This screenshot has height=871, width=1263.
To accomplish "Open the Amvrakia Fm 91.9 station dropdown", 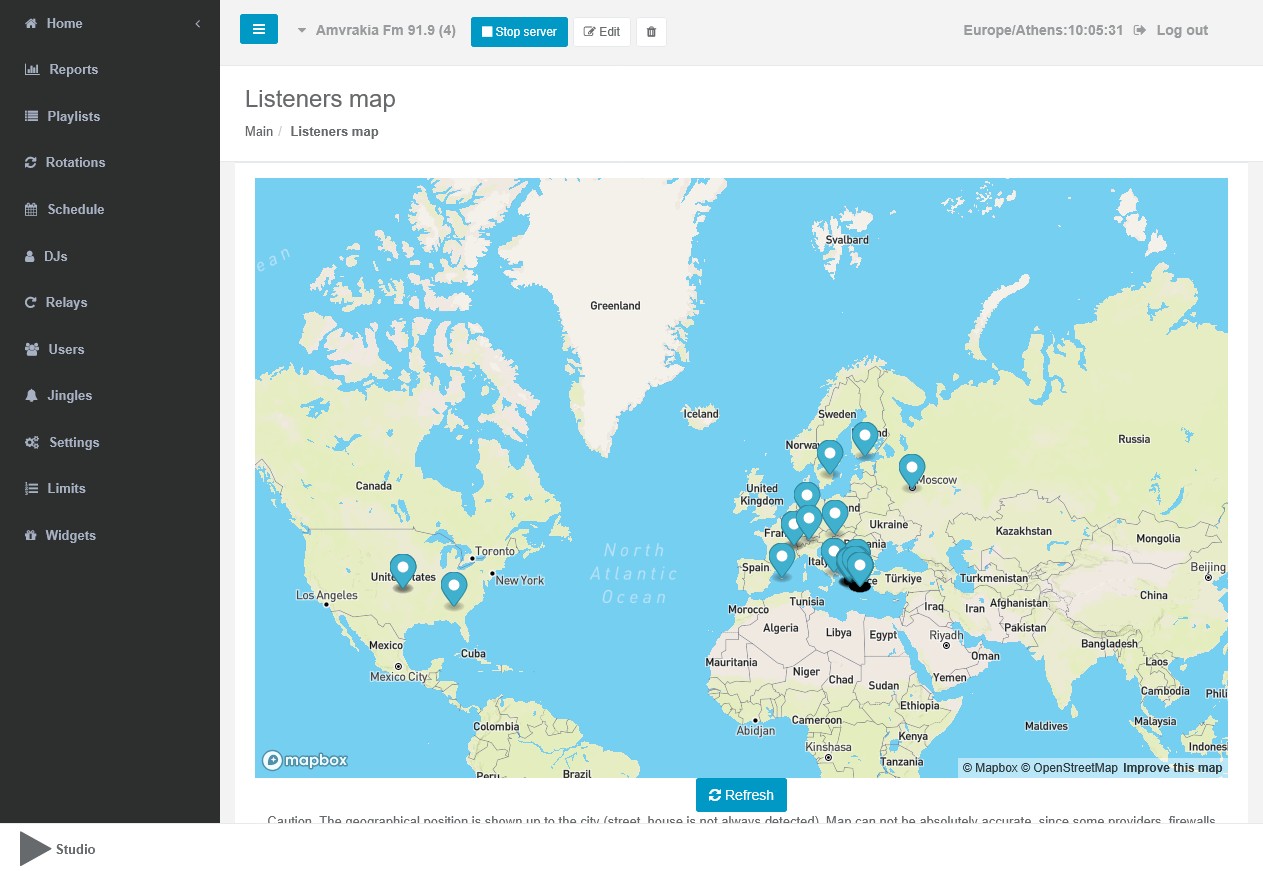I will 376,31.
